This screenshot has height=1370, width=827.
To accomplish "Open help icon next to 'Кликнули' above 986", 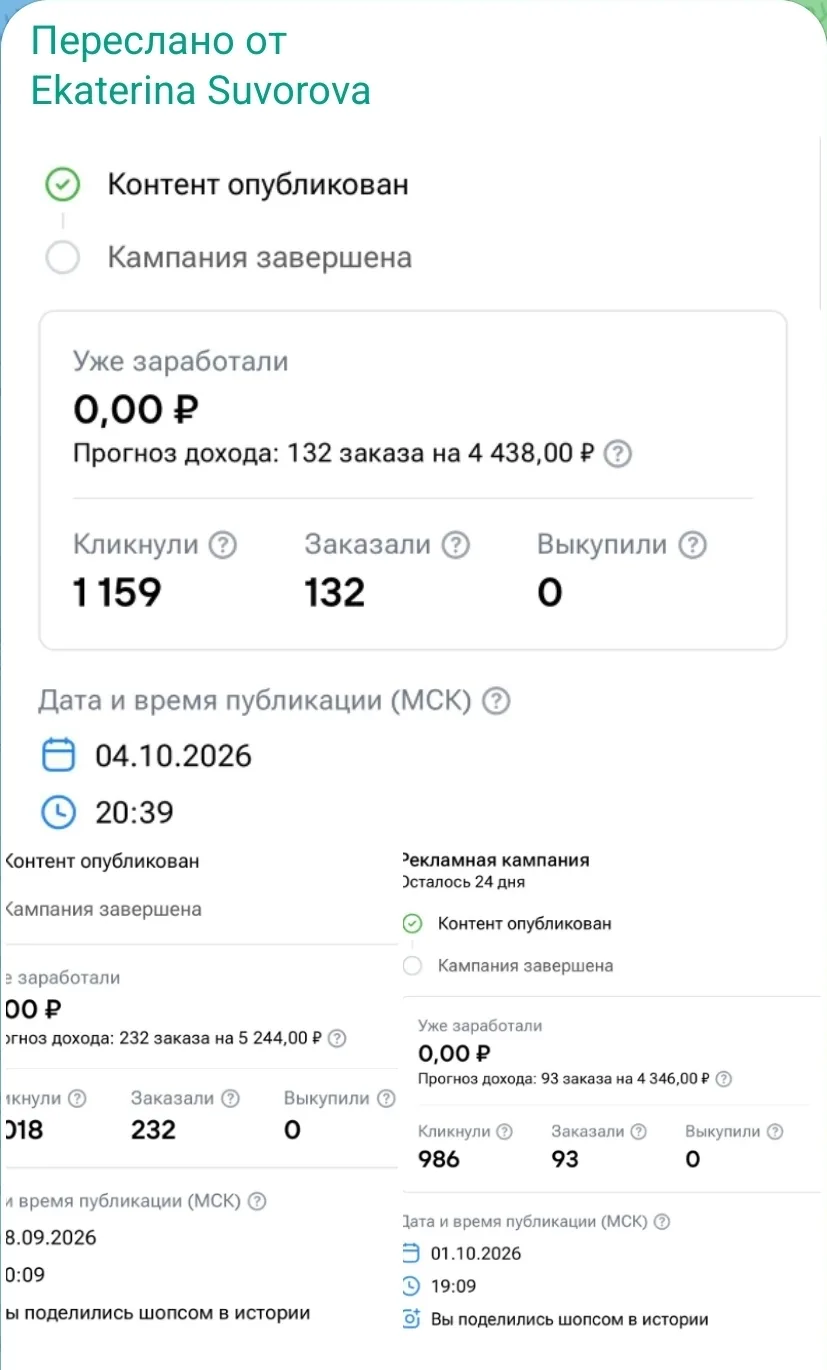I will [x=505, y=1132].
